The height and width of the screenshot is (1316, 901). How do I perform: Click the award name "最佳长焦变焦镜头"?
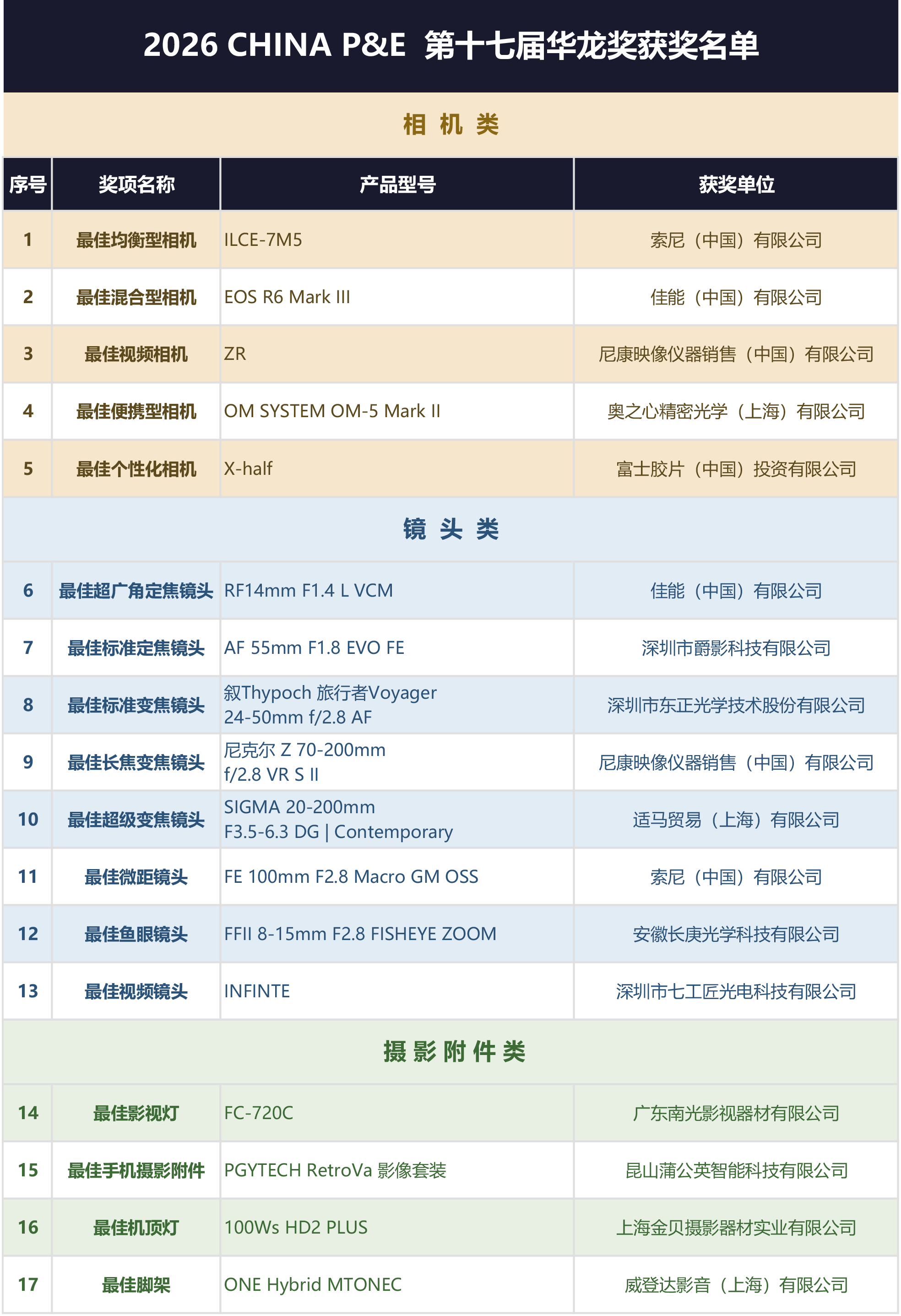coord(136,763)
